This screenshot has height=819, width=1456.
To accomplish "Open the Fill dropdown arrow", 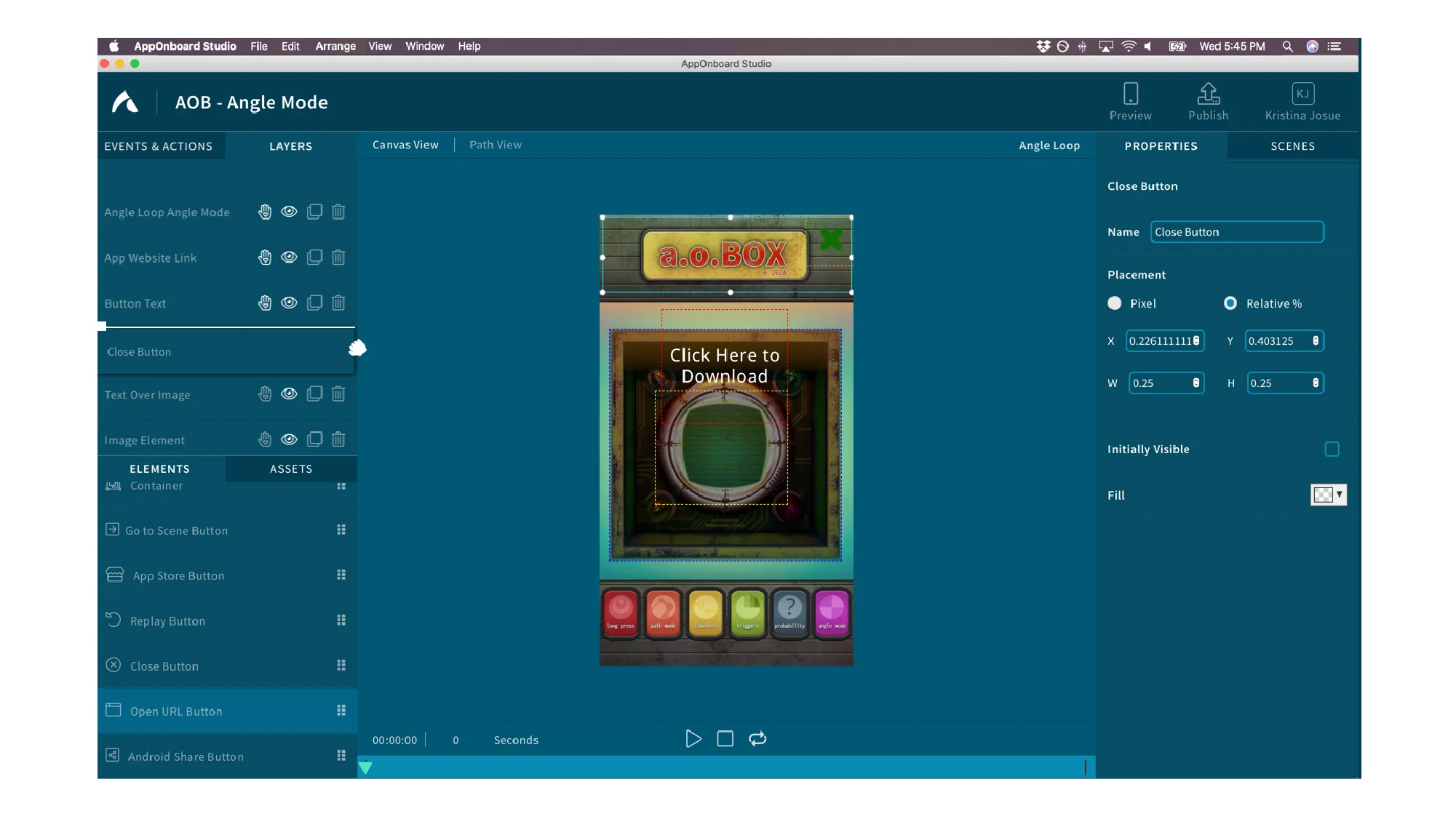I will (x=1340, y=495).
